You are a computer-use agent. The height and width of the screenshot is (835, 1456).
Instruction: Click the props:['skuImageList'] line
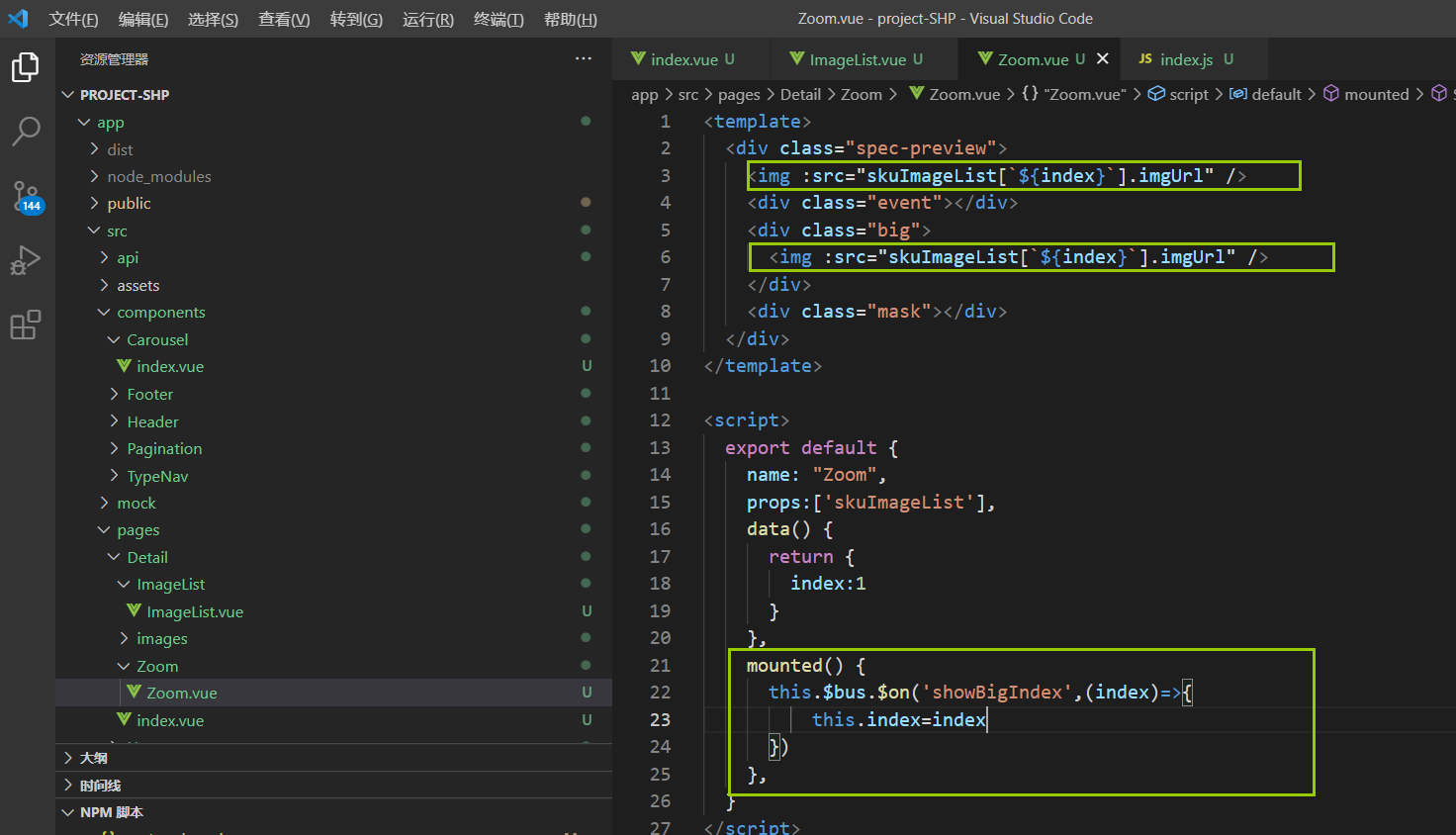870,502
